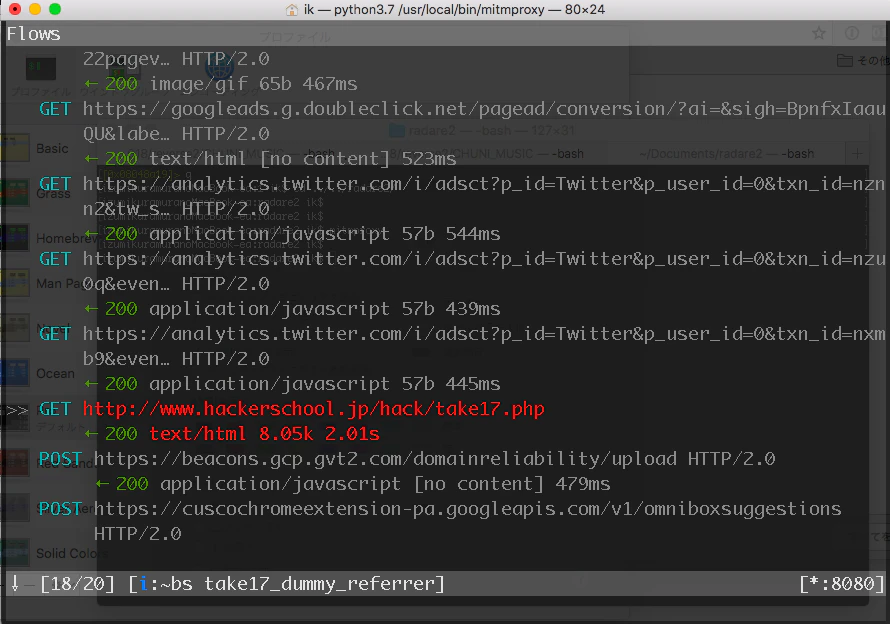Click the home folder icon in the title bar
The image size is (890, 624).
292,10
